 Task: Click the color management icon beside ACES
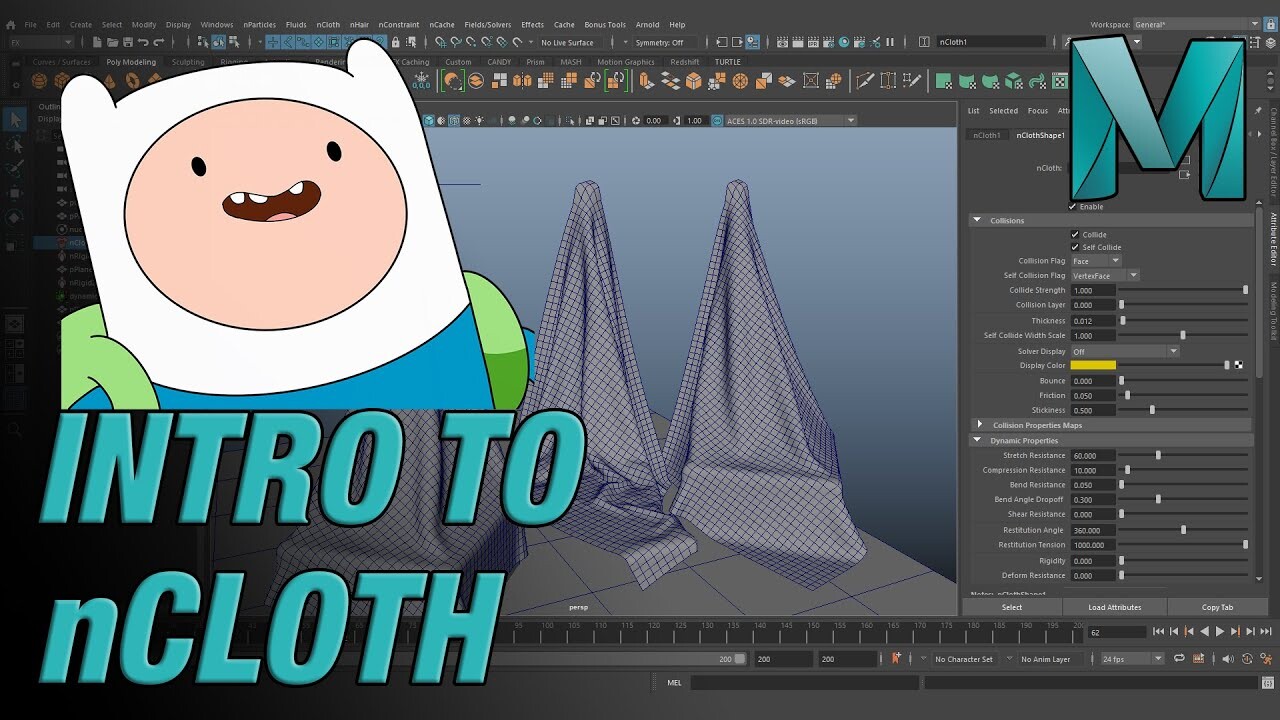coord(717,121)
